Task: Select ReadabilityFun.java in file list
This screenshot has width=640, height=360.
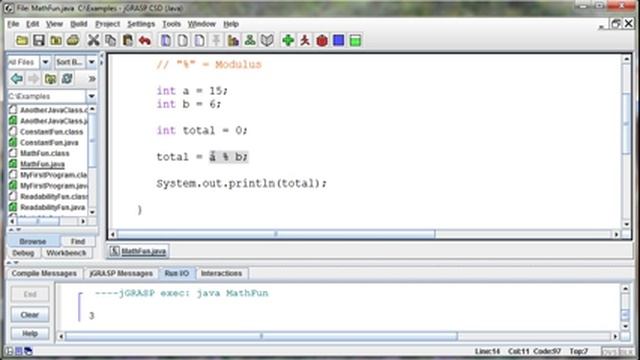Action: [x=53, y=207]
